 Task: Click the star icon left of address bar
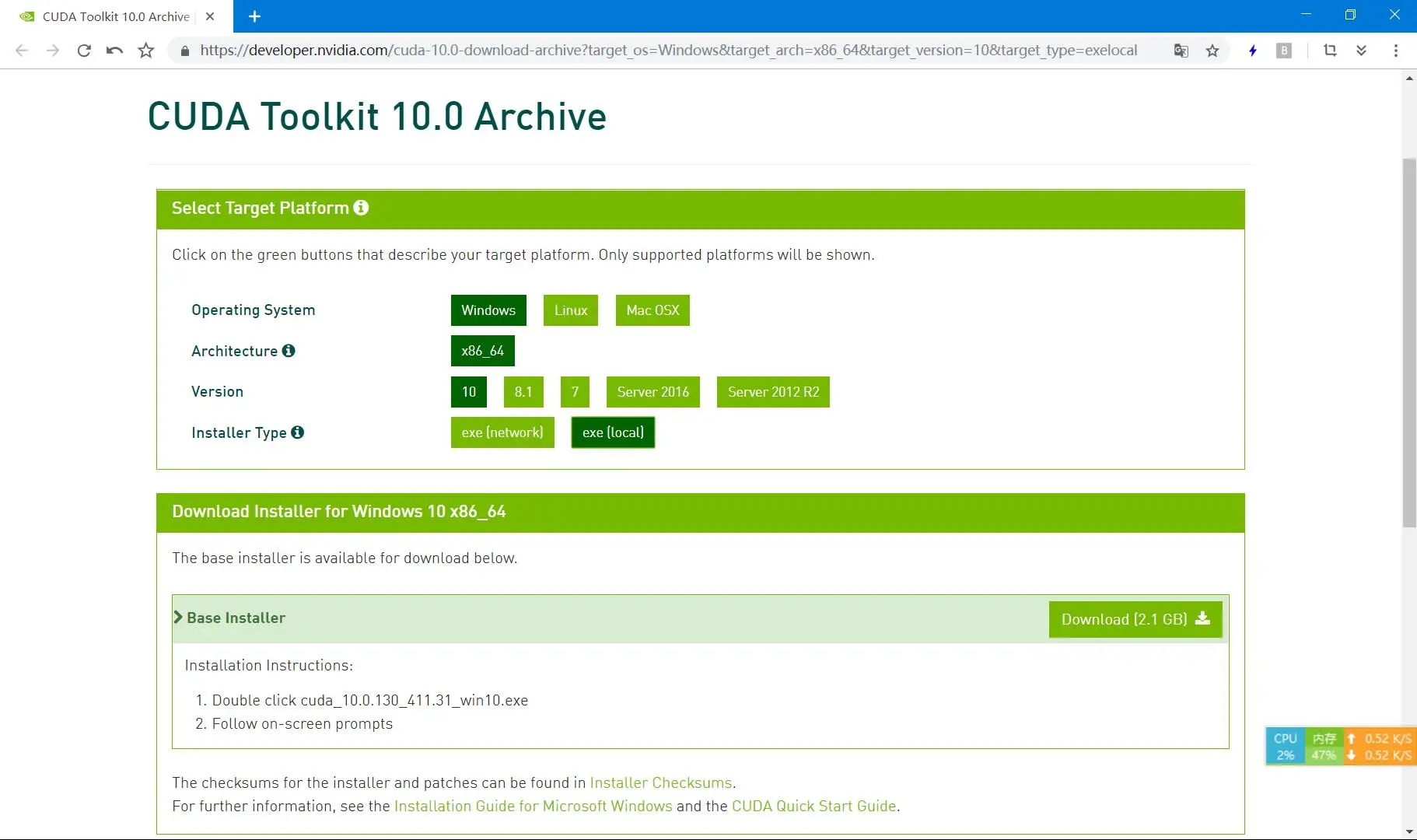[145, 51]
